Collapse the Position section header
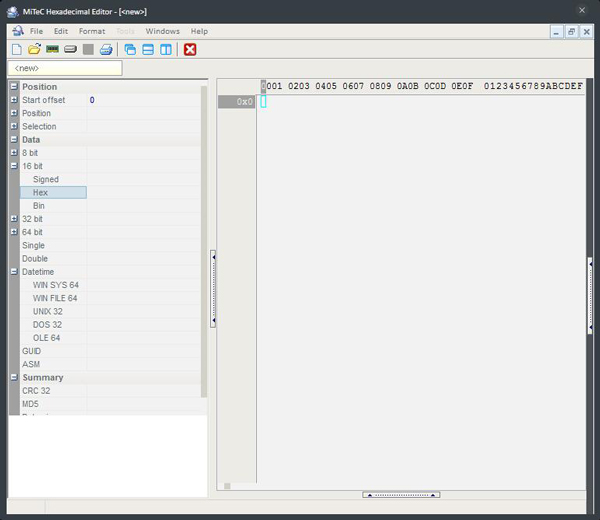The width and height of the screenshot is (600, 520). tap(14, 86)
